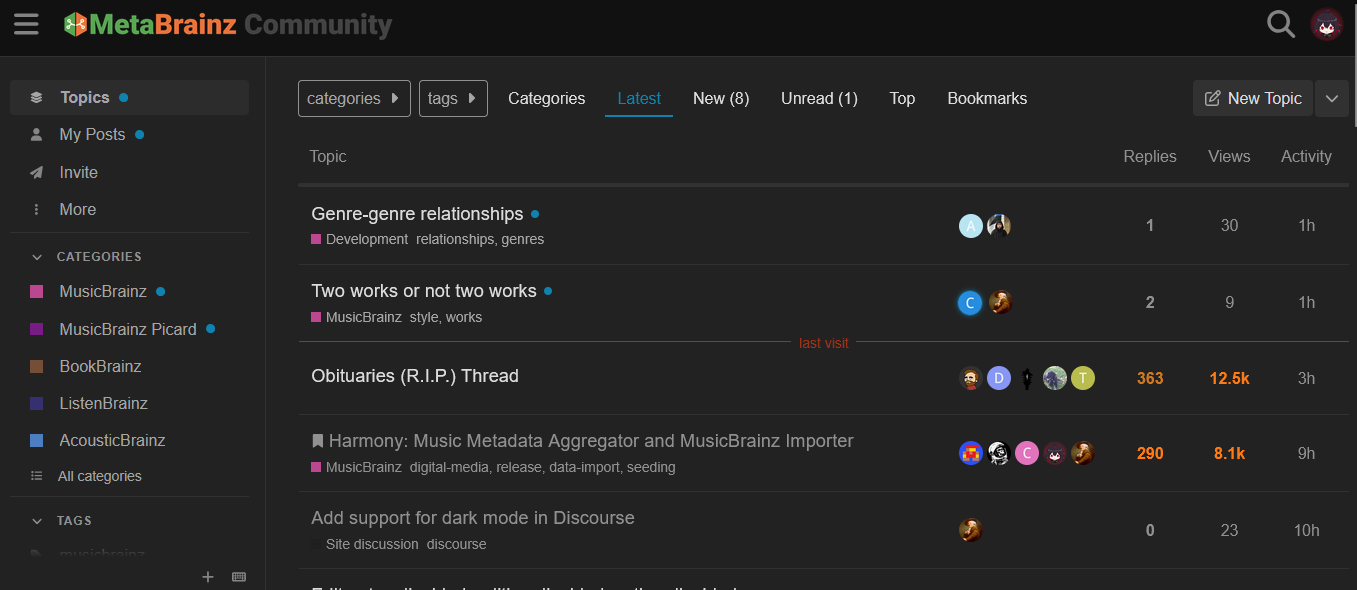Switch to the Top tab
Image resolution: width=1357 pixels, height=590 pixels.
point(902,98)
